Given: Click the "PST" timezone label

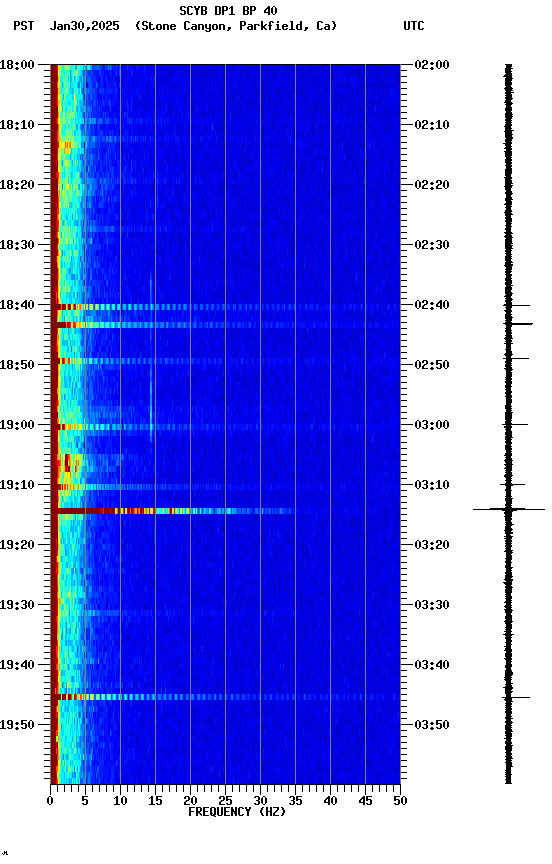Looking at the screenshot, I should 24,26.
